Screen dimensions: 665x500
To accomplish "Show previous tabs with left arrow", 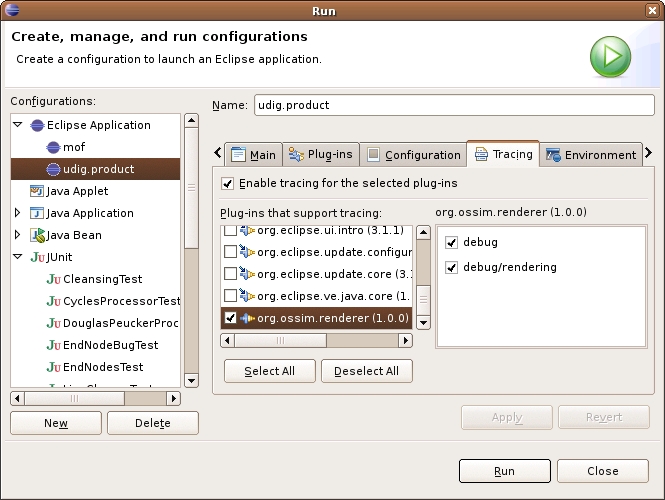I will tap(218, 152).
